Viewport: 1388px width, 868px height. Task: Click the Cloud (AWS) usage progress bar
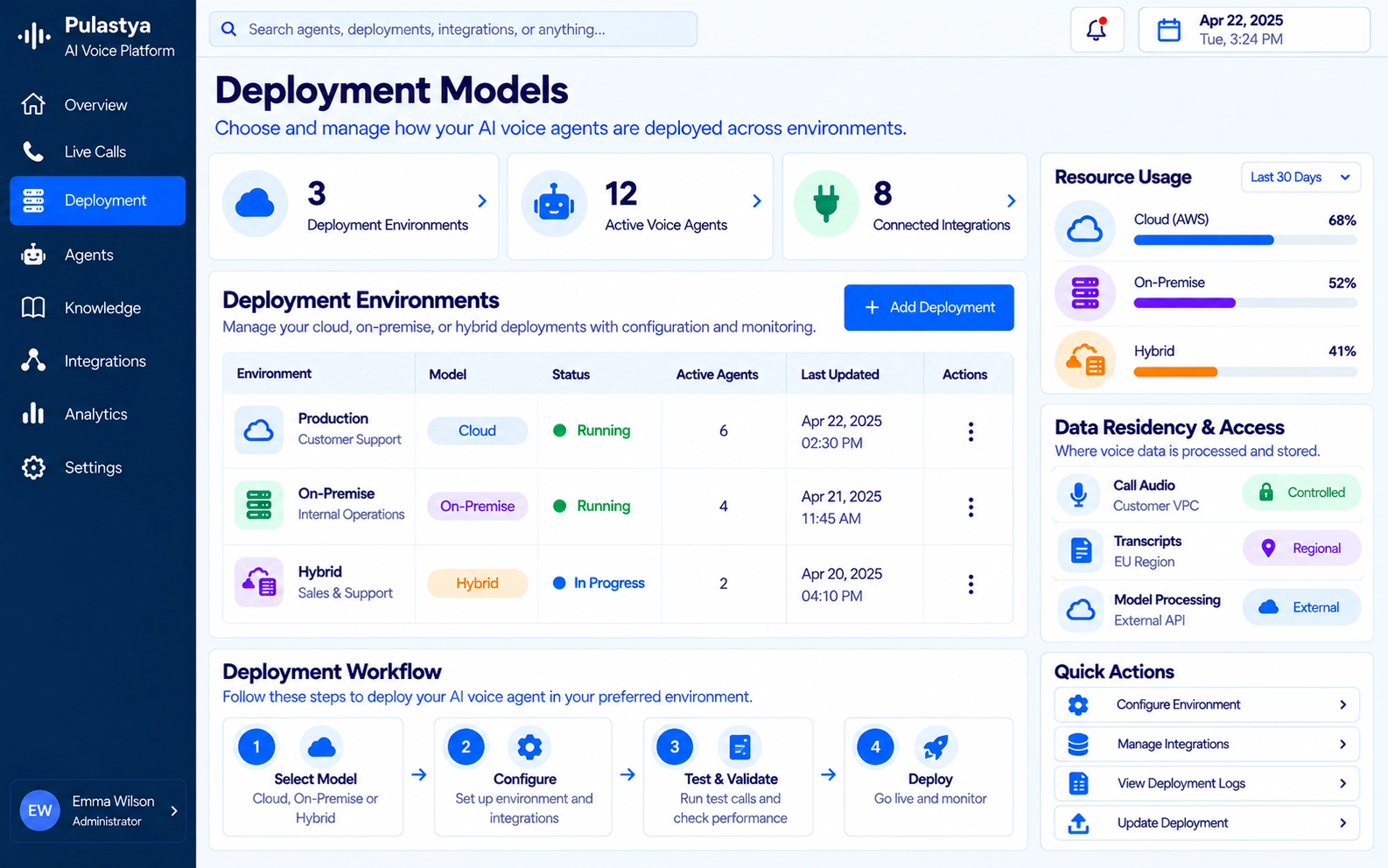point(1245,240)
